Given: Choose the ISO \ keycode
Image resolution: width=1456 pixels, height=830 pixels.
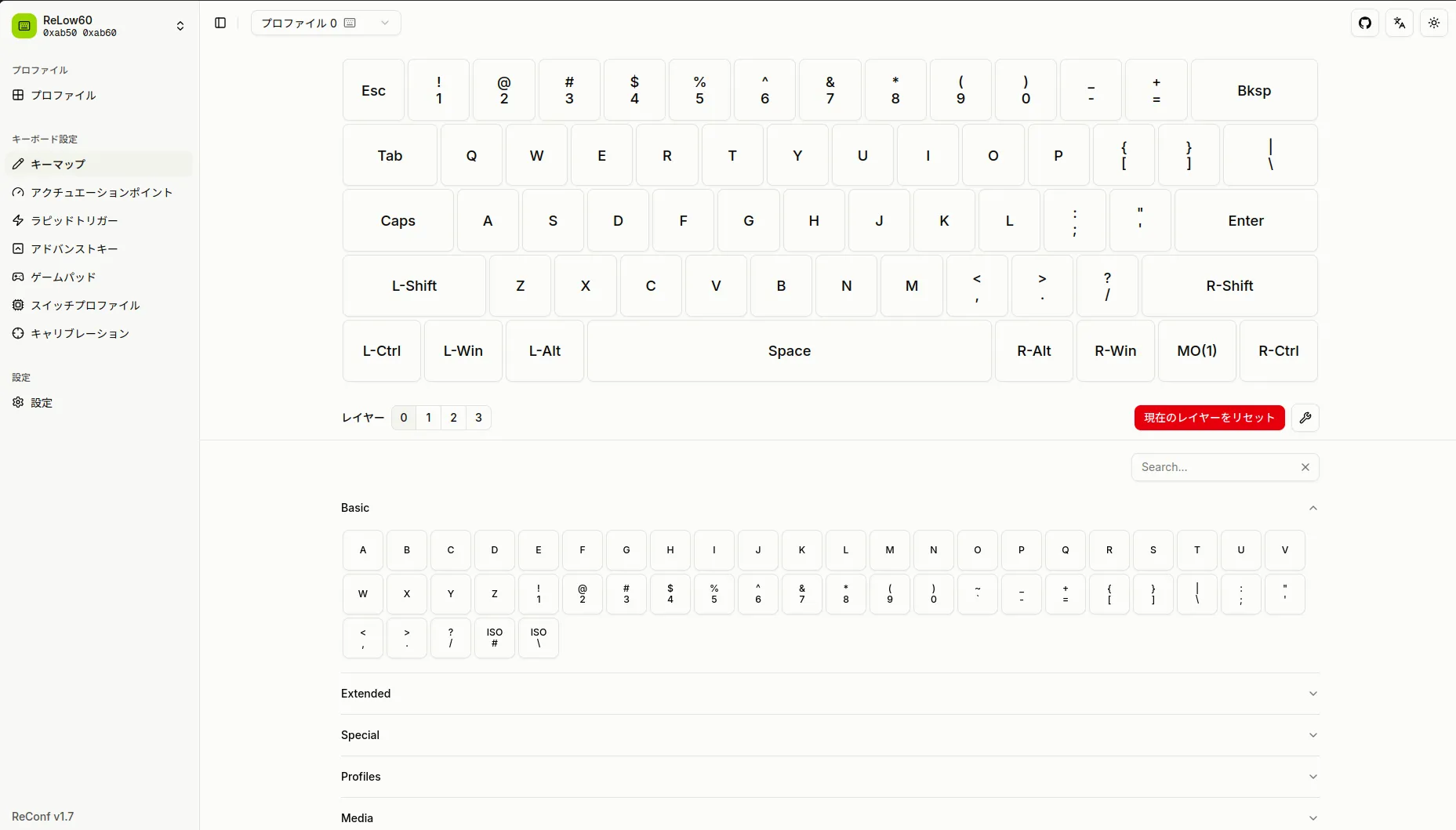Looking at the screenshot, I should tap(539, 638).
